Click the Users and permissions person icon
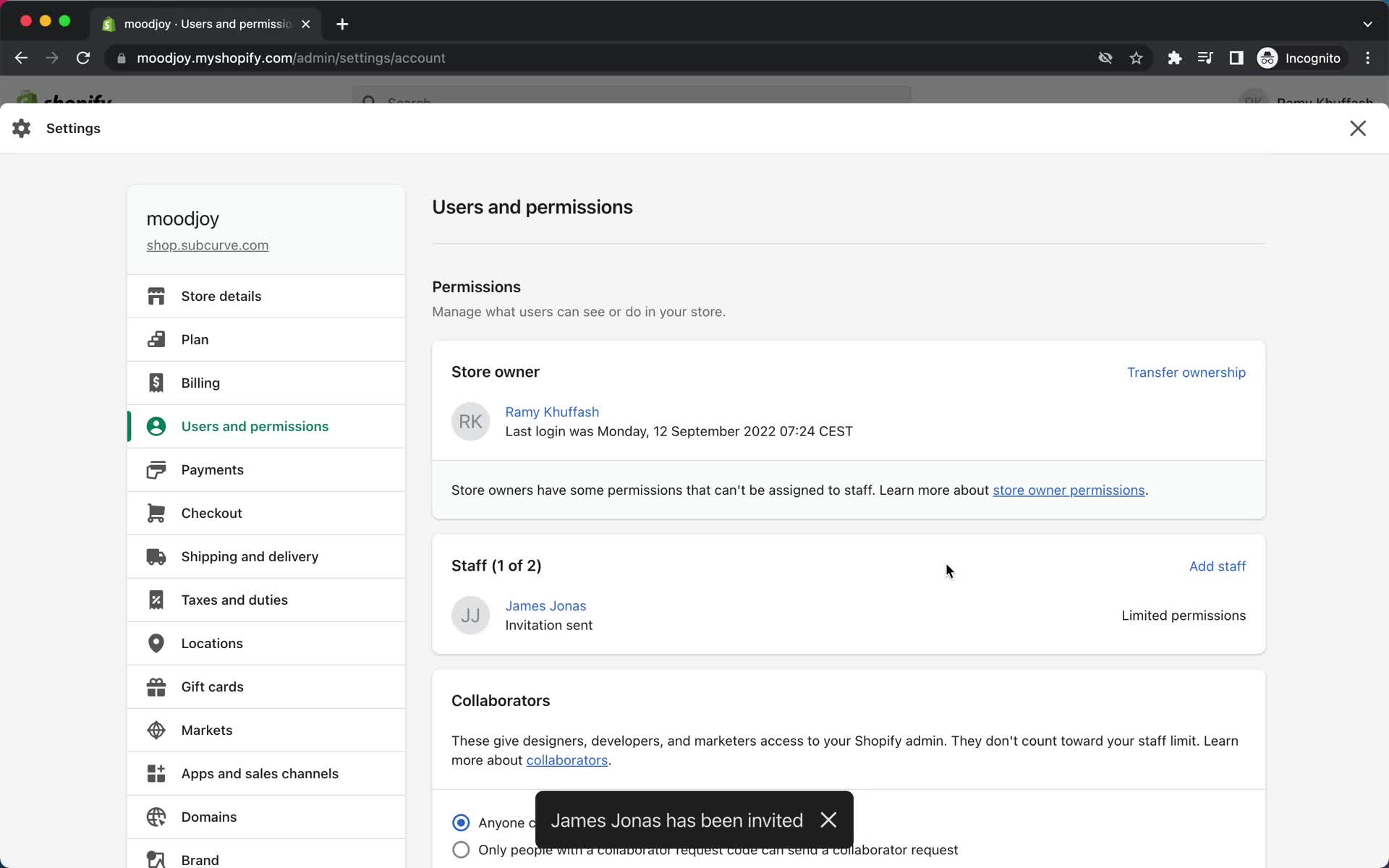 156,426
